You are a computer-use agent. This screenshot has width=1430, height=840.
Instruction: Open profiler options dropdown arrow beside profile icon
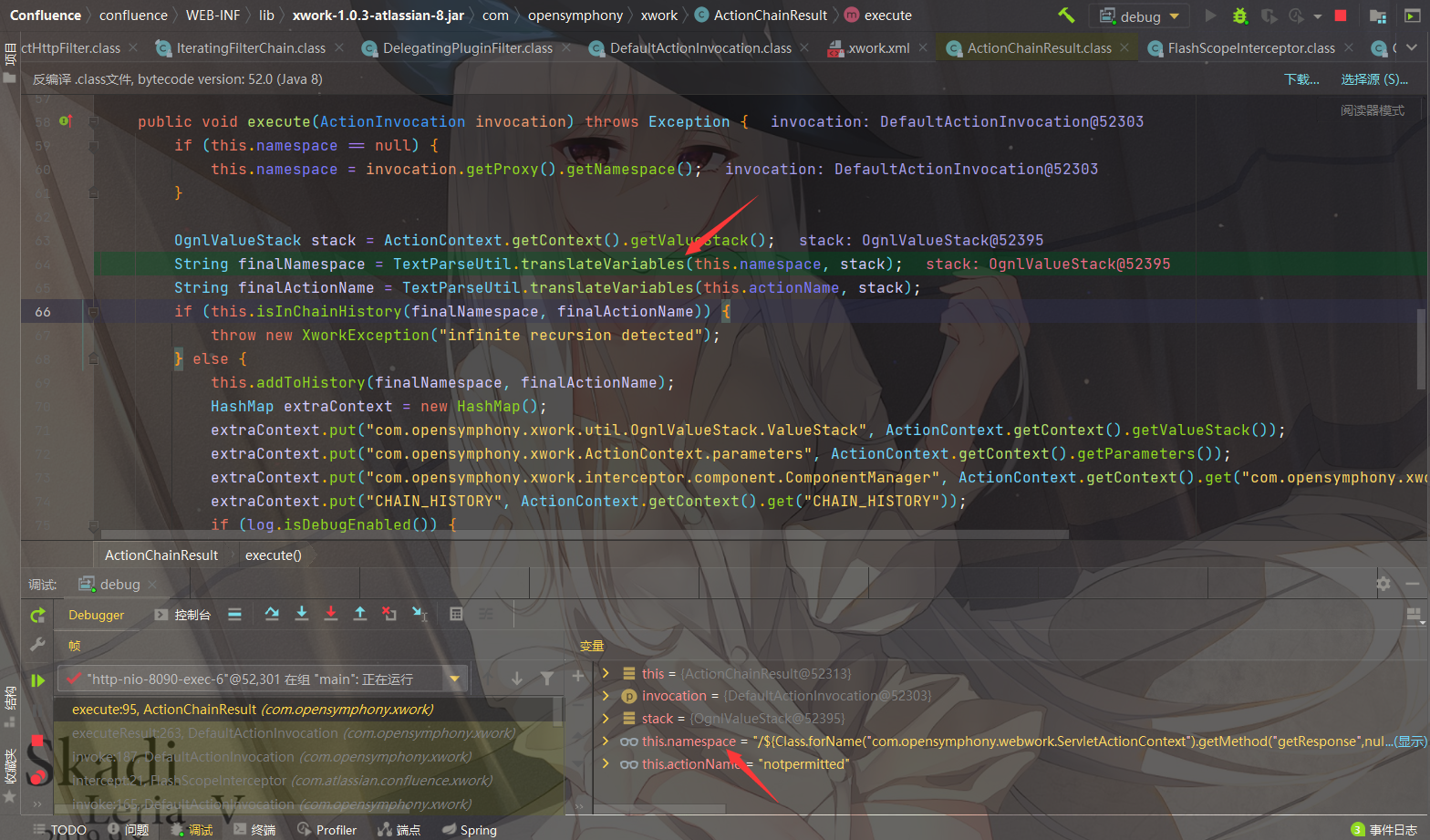pyautogui.click(x=1318, y=16)
